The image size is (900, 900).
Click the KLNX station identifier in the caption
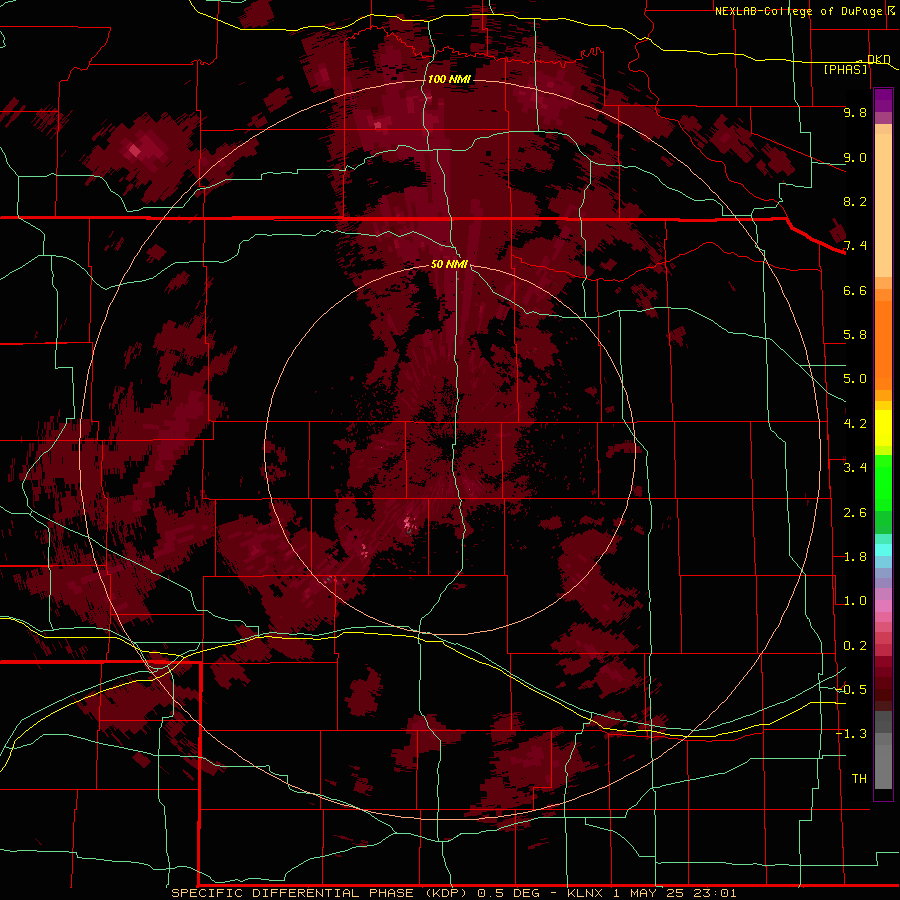click(585, 893)
